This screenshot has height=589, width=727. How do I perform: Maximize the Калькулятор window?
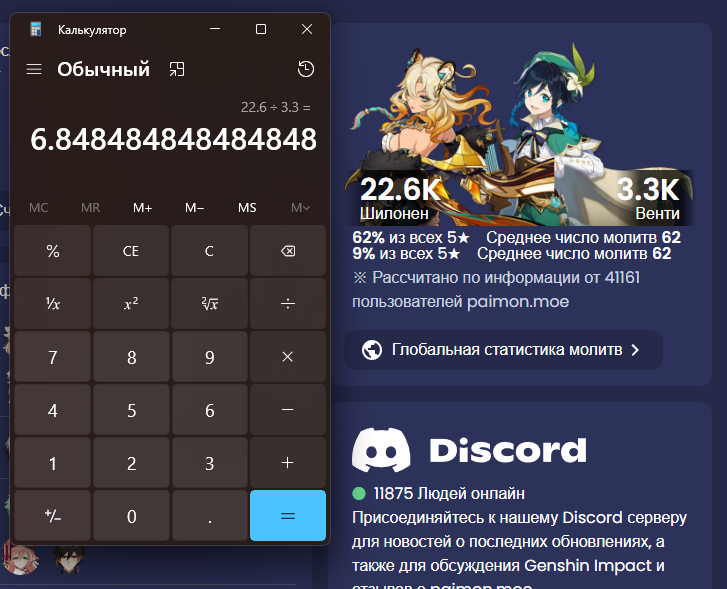(x=261, y=29)
